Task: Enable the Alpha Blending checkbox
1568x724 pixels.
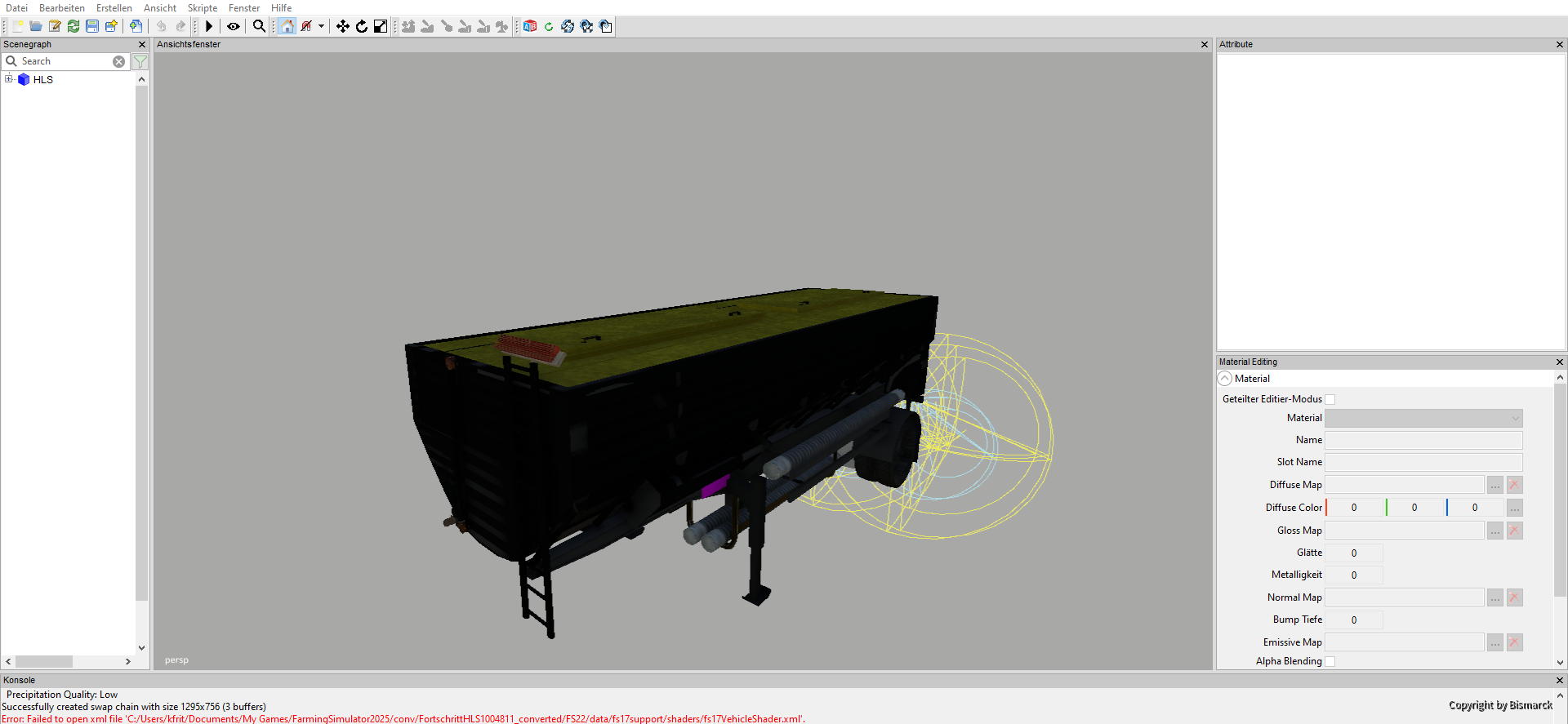Action: tap(1330, 661)
